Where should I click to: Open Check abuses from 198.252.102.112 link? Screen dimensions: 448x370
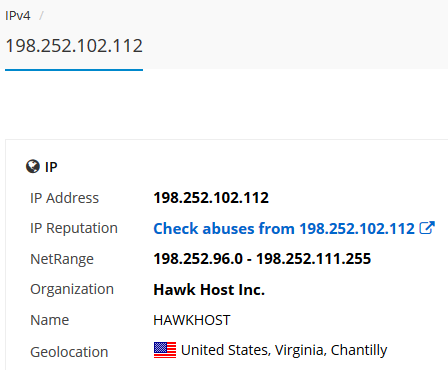tap(284, 229)
